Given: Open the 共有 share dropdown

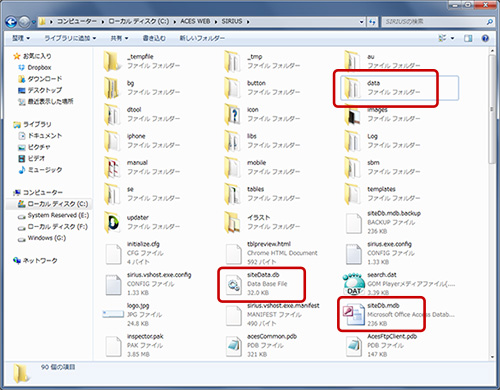Looking at the screenshot, I should pyautogui.click(x=119, y=38).
